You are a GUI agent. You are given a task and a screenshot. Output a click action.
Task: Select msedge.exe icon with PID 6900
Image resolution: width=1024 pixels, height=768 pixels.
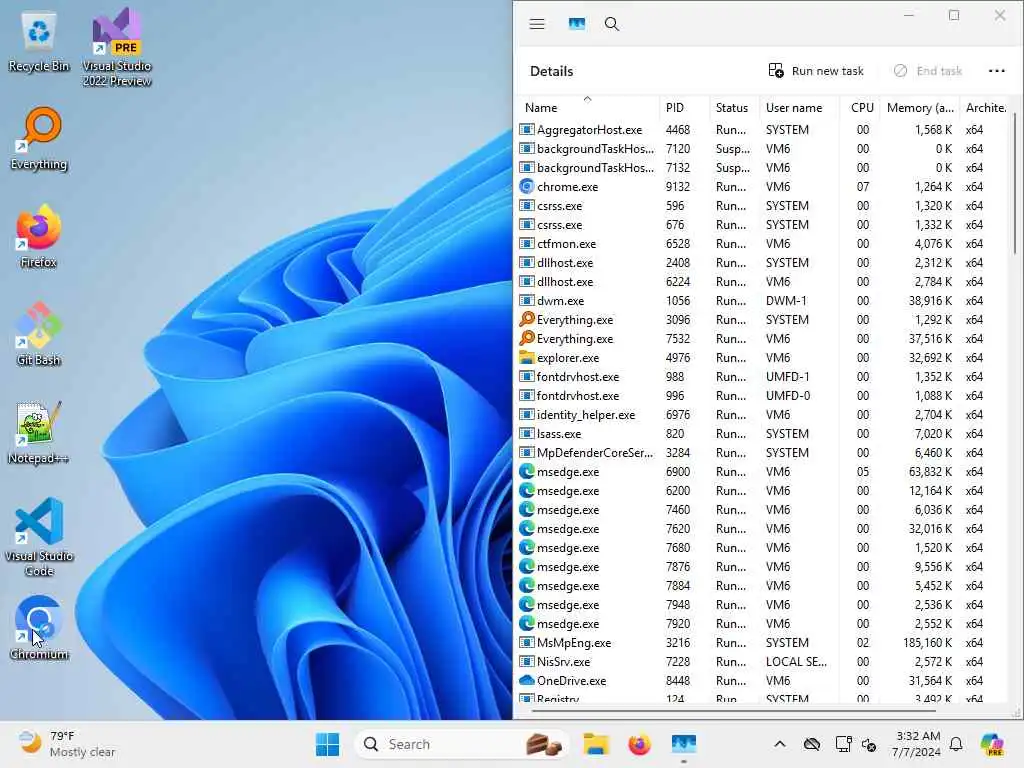pos(526,472)
